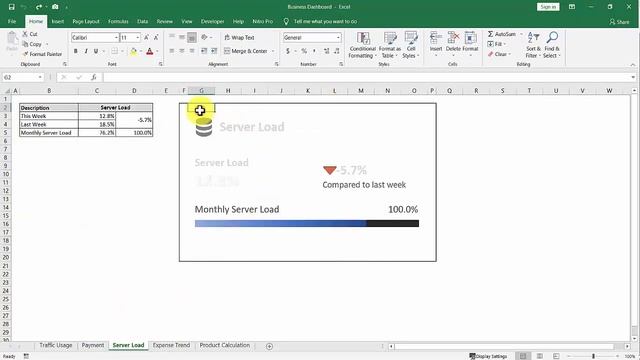
Task: Open the File menu
Action: tap(12, 21)
